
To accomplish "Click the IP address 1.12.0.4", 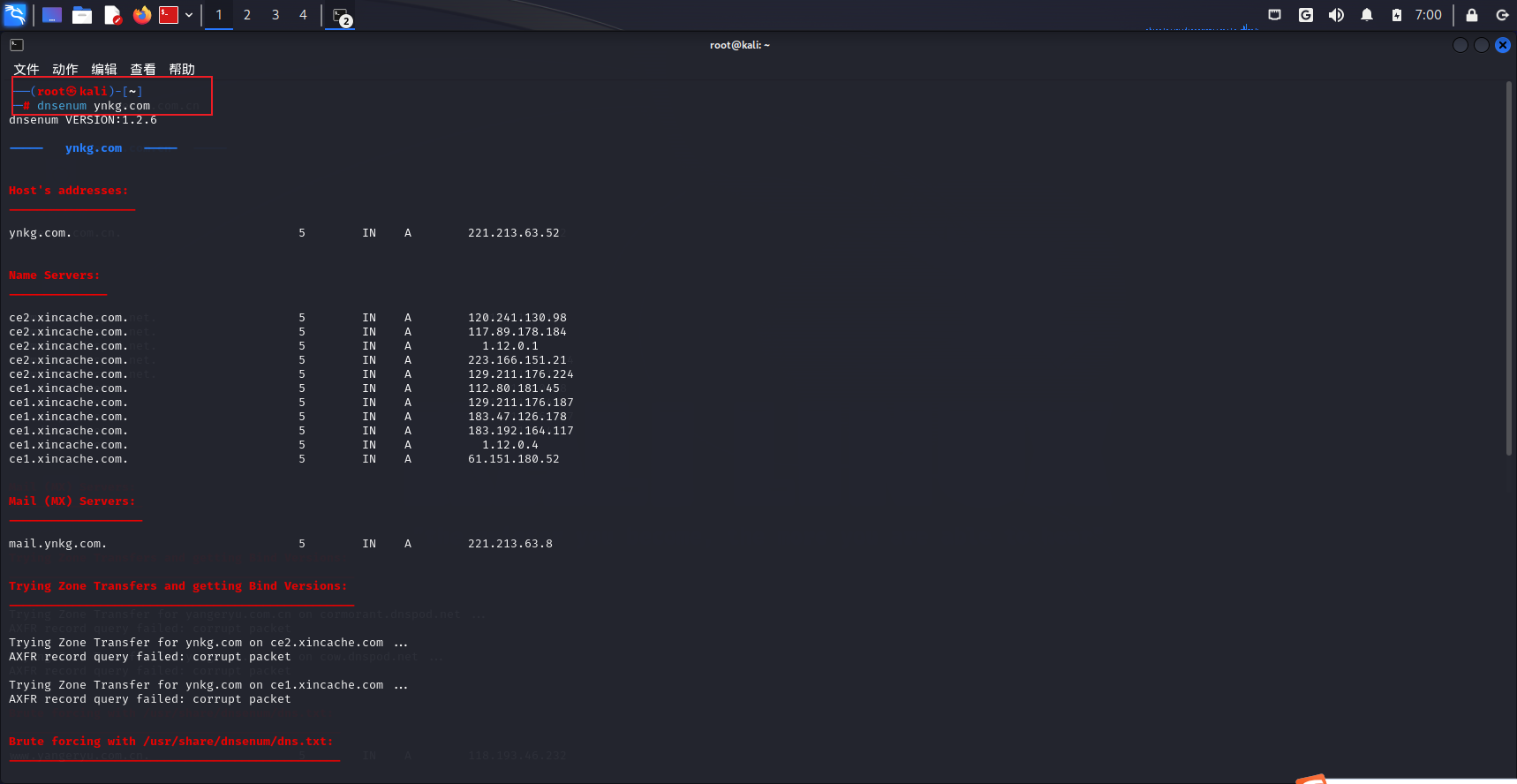I will coord(510,445).
